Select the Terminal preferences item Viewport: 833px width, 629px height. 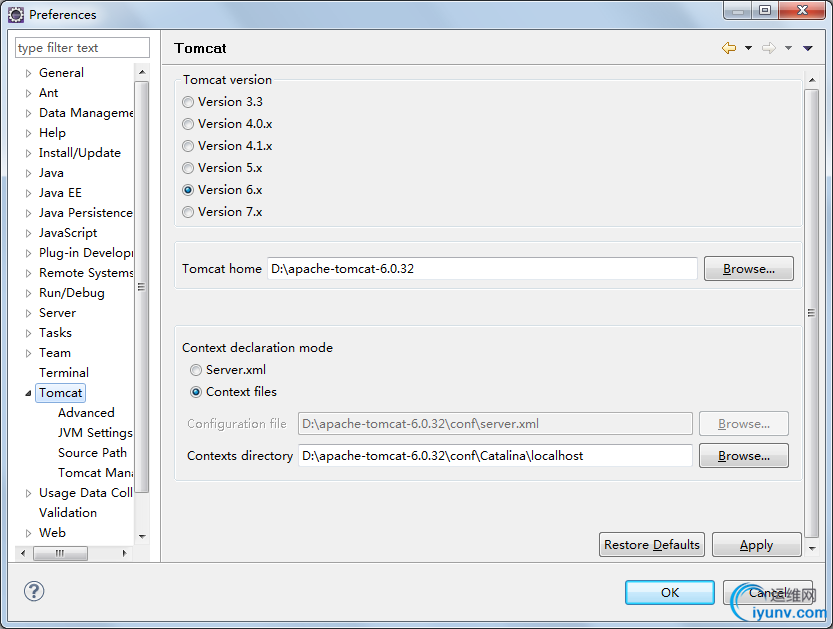pyautogui.click(x=64, y=373)
